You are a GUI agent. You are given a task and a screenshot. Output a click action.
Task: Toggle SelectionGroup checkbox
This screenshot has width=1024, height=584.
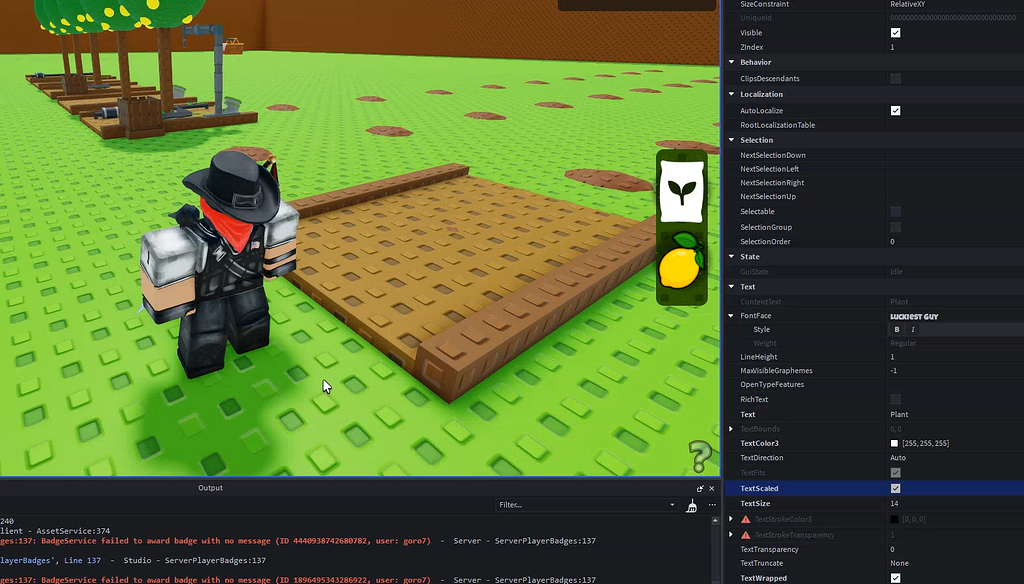click(x=895, y=227)
